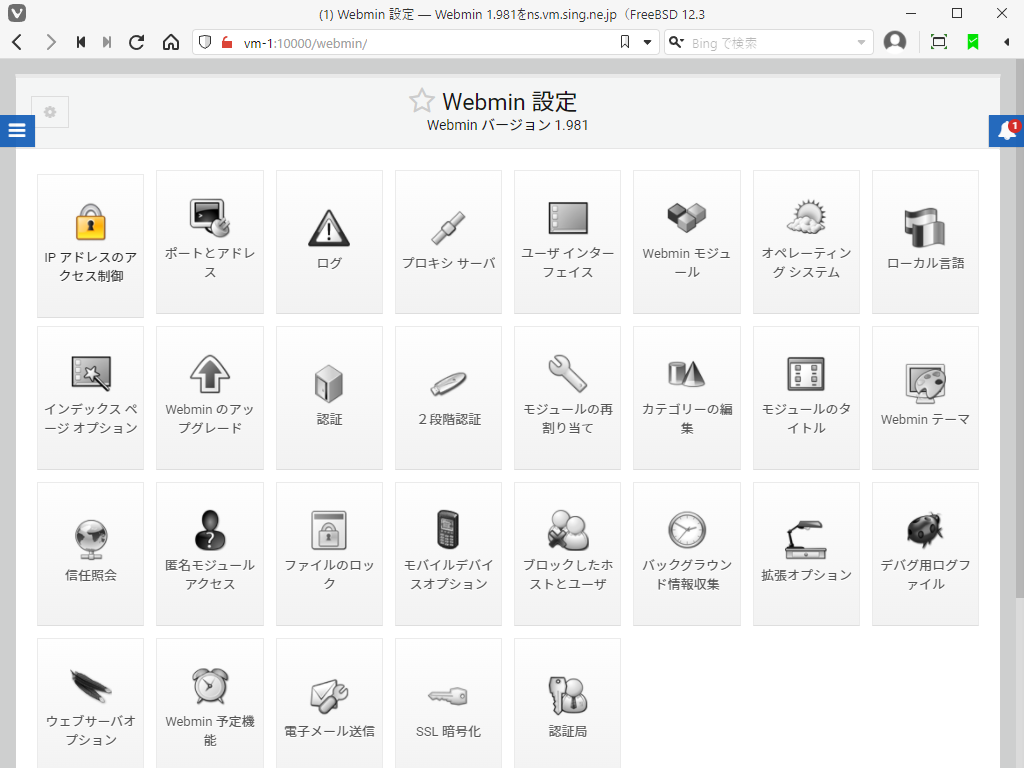Viewport: 1024px width, 768px height.
Task: Open Webmin モジュール page
Action: [x=687, y=242]
